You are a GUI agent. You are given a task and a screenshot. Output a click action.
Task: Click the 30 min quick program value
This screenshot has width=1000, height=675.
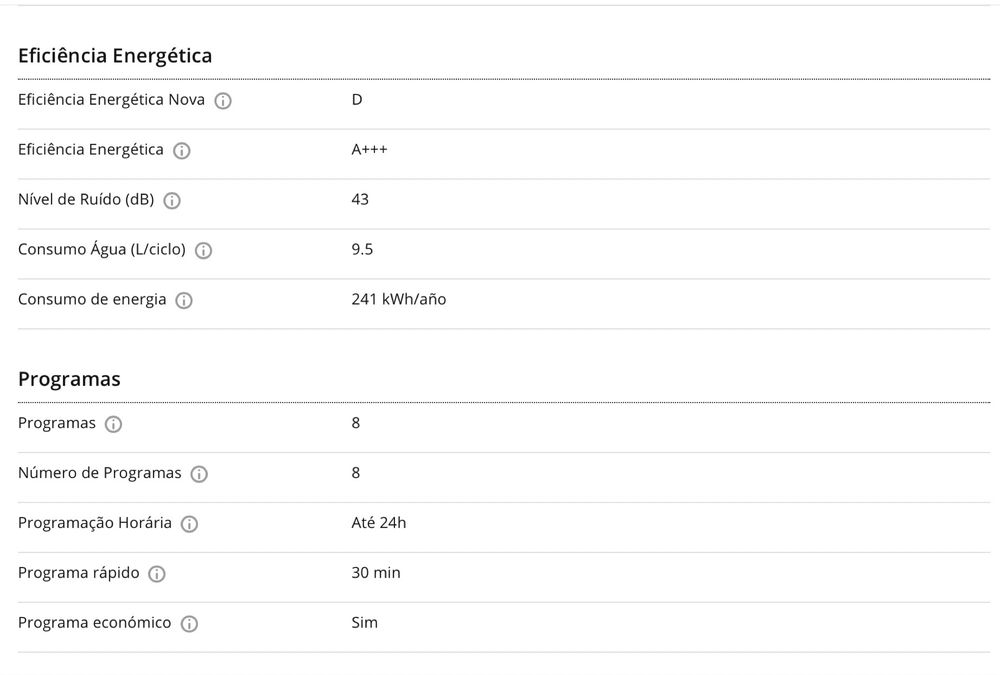tap(375, 573)
